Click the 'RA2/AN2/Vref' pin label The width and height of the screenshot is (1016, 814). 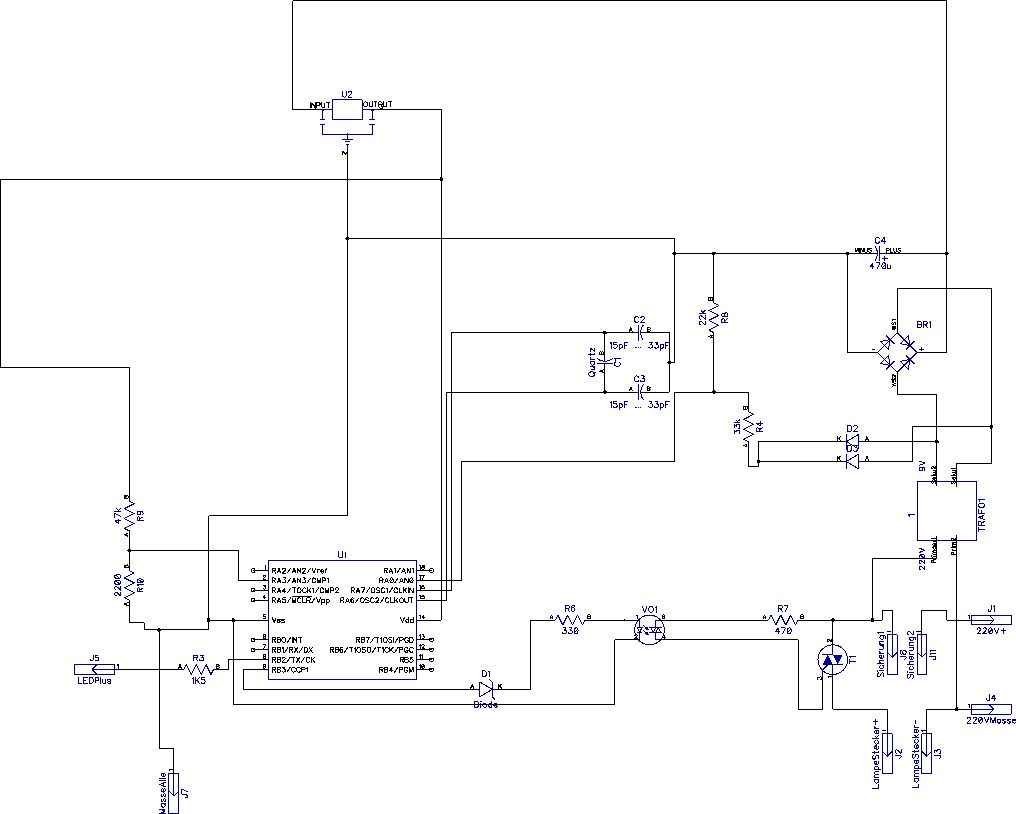coord(297,570)
